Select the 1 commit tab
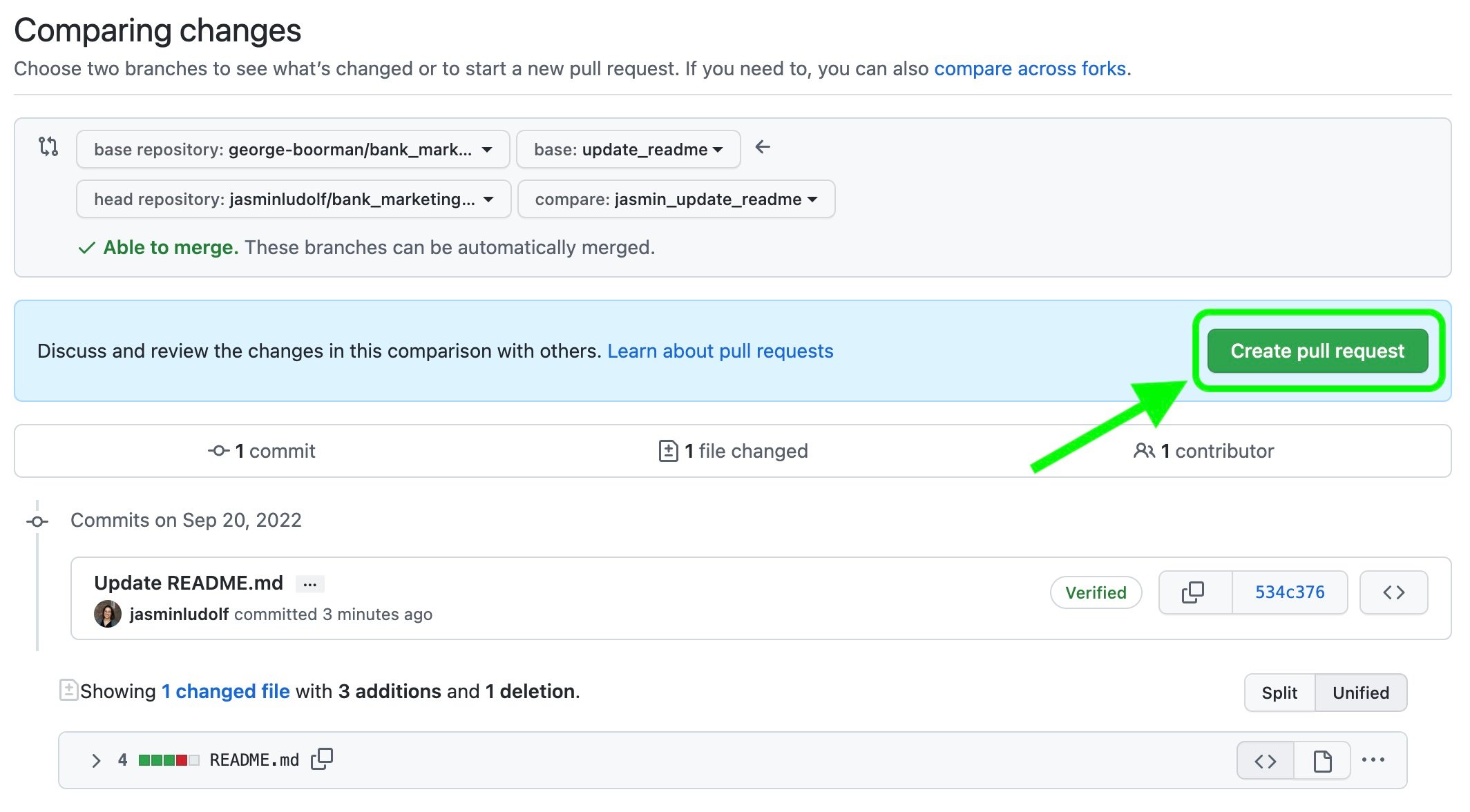This screenshot has height=812, width=1470. pyautogui.click(x=262, y=451)
